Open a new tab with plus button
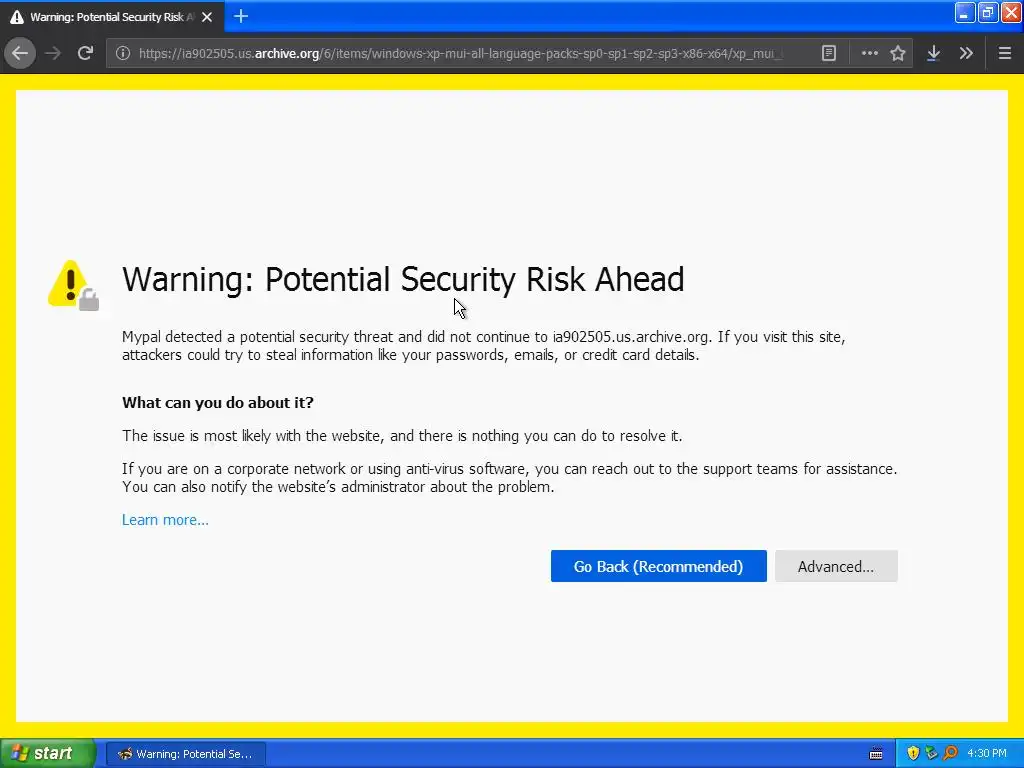 241,16
